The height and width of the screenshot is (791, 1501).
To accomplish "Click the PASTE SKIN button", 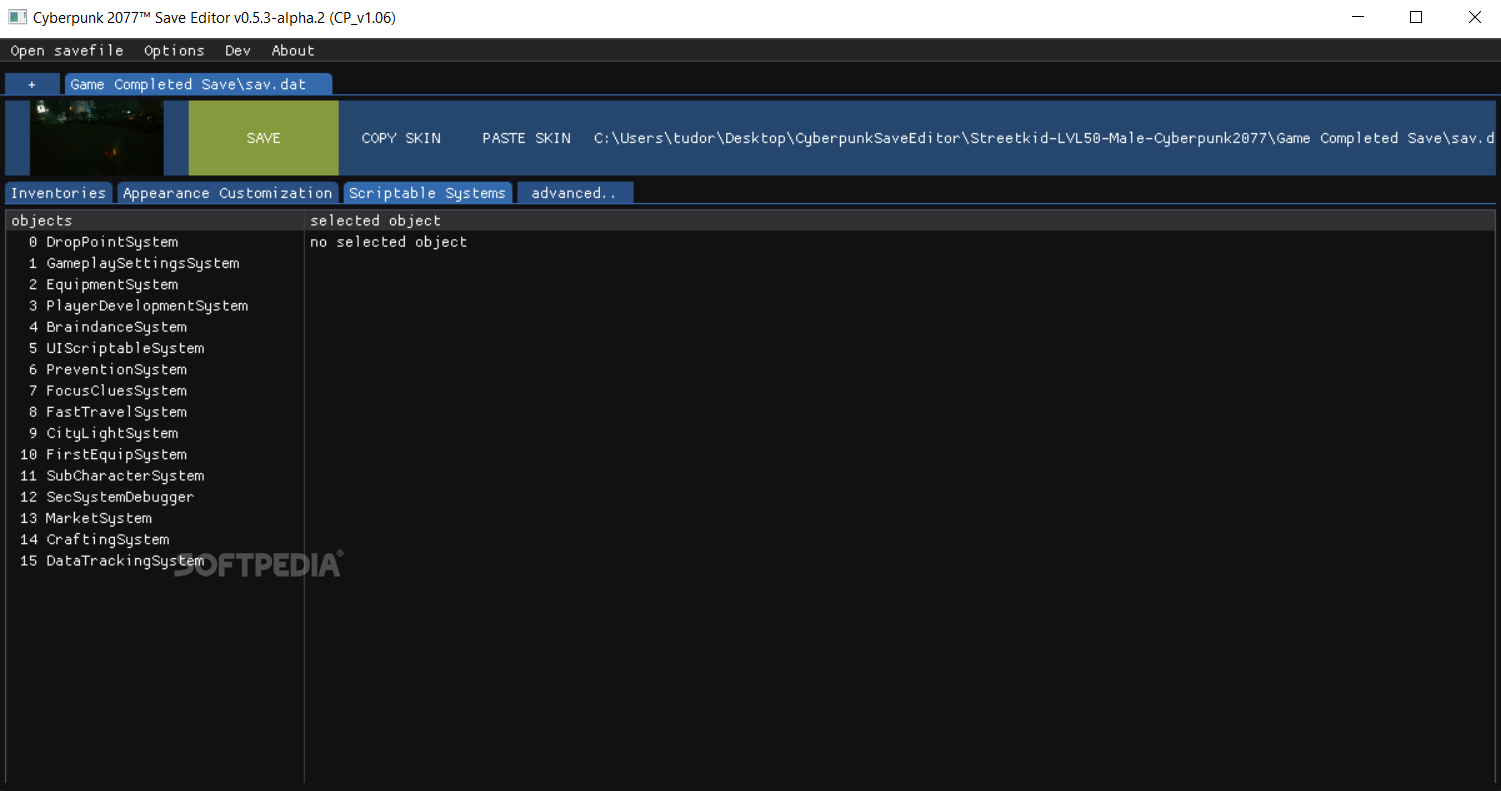I will click(527, 138).
